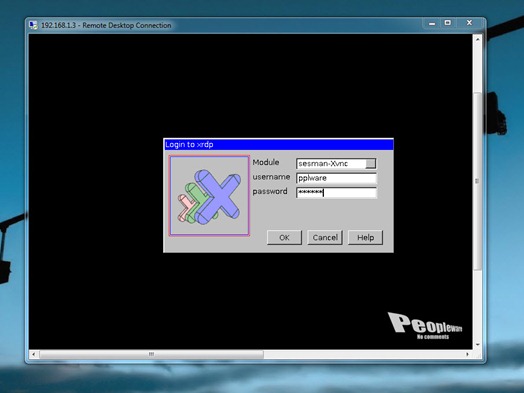Click the 'sesman-Xvnc' module value

[x=323, y=164]
